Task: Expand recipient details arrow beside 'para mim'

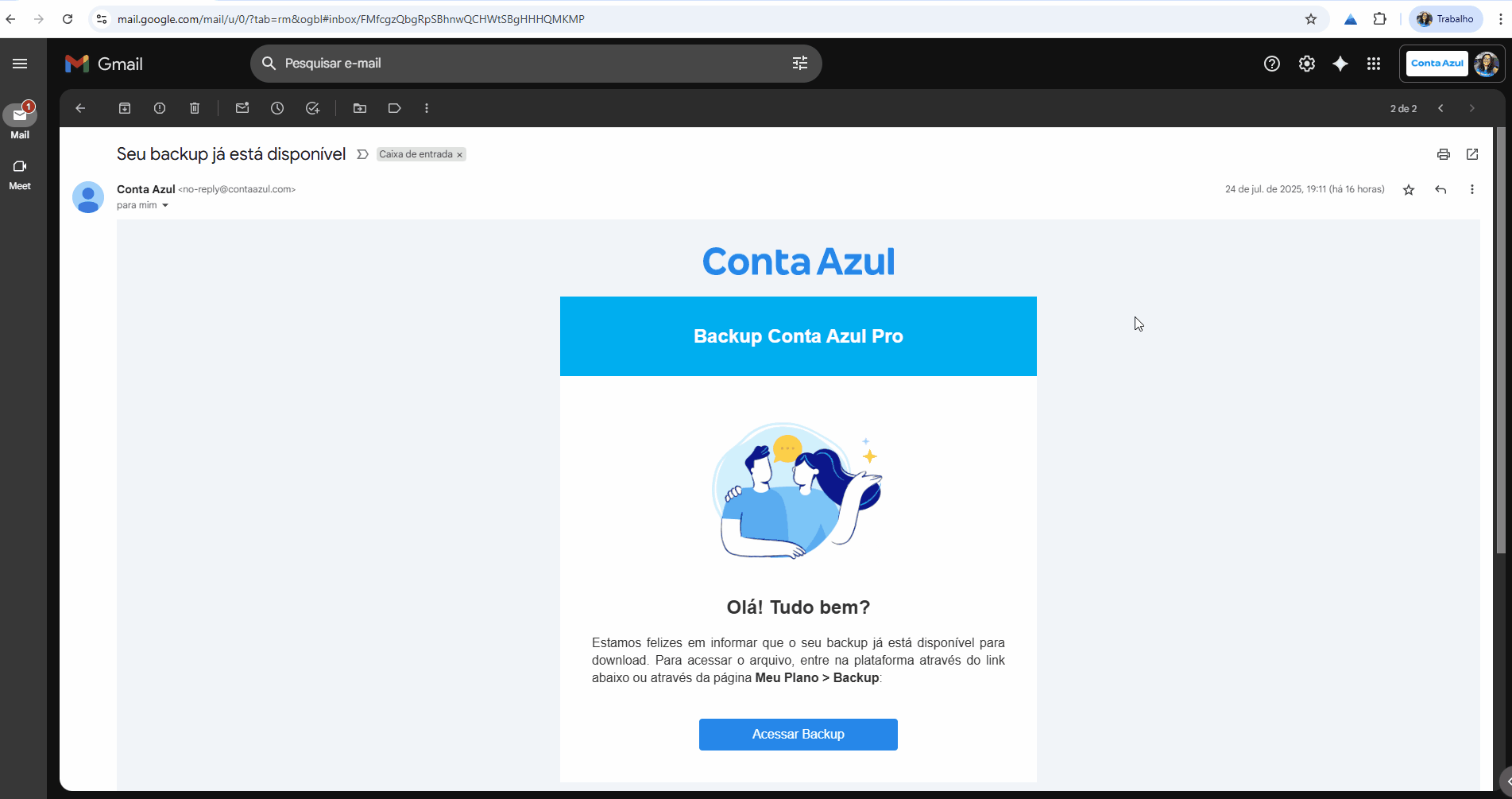Action: (165, 205)
